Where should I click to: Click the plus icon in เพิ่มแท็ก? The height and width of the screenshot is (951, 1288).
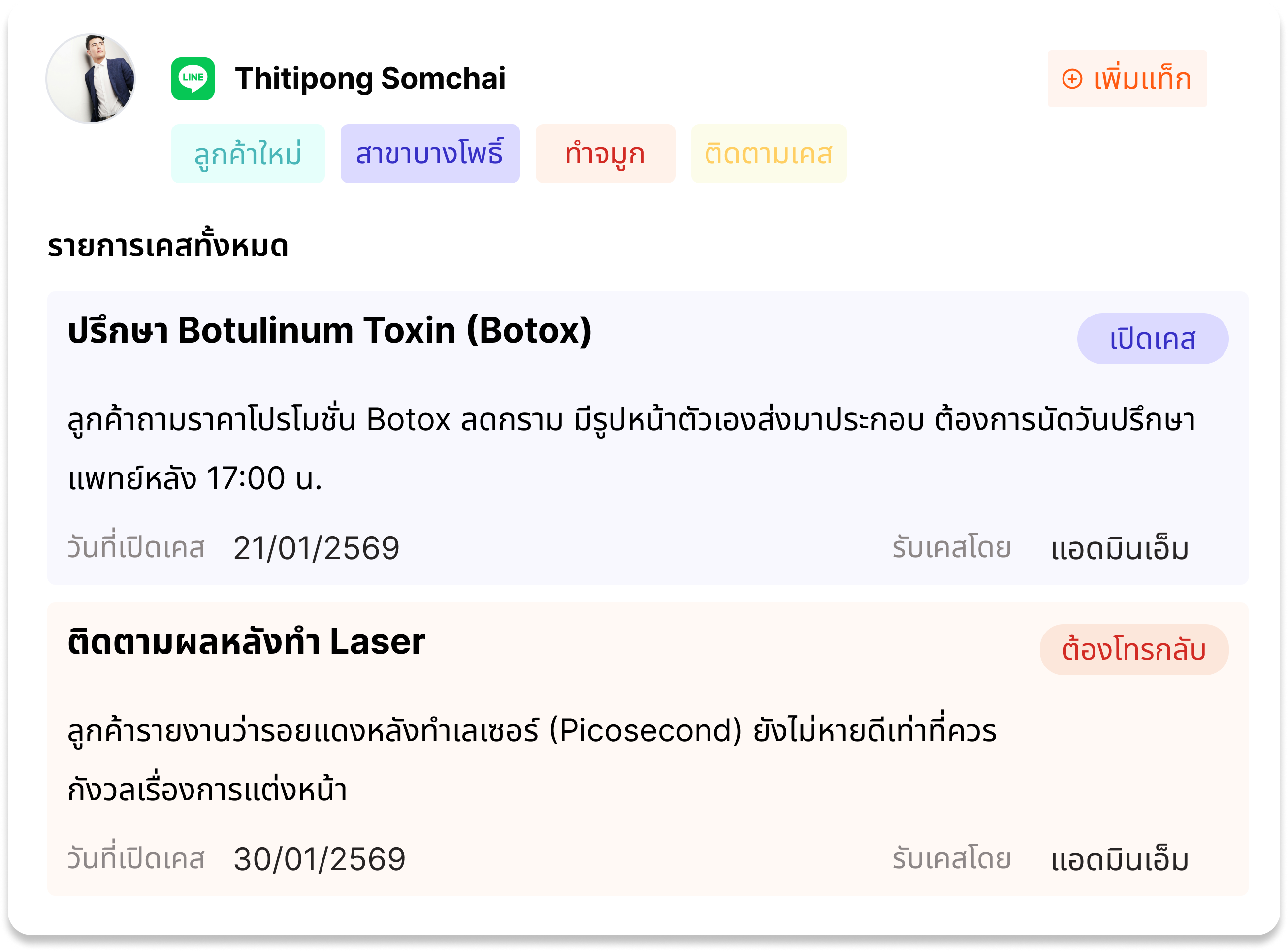[x=1071, y=79]
